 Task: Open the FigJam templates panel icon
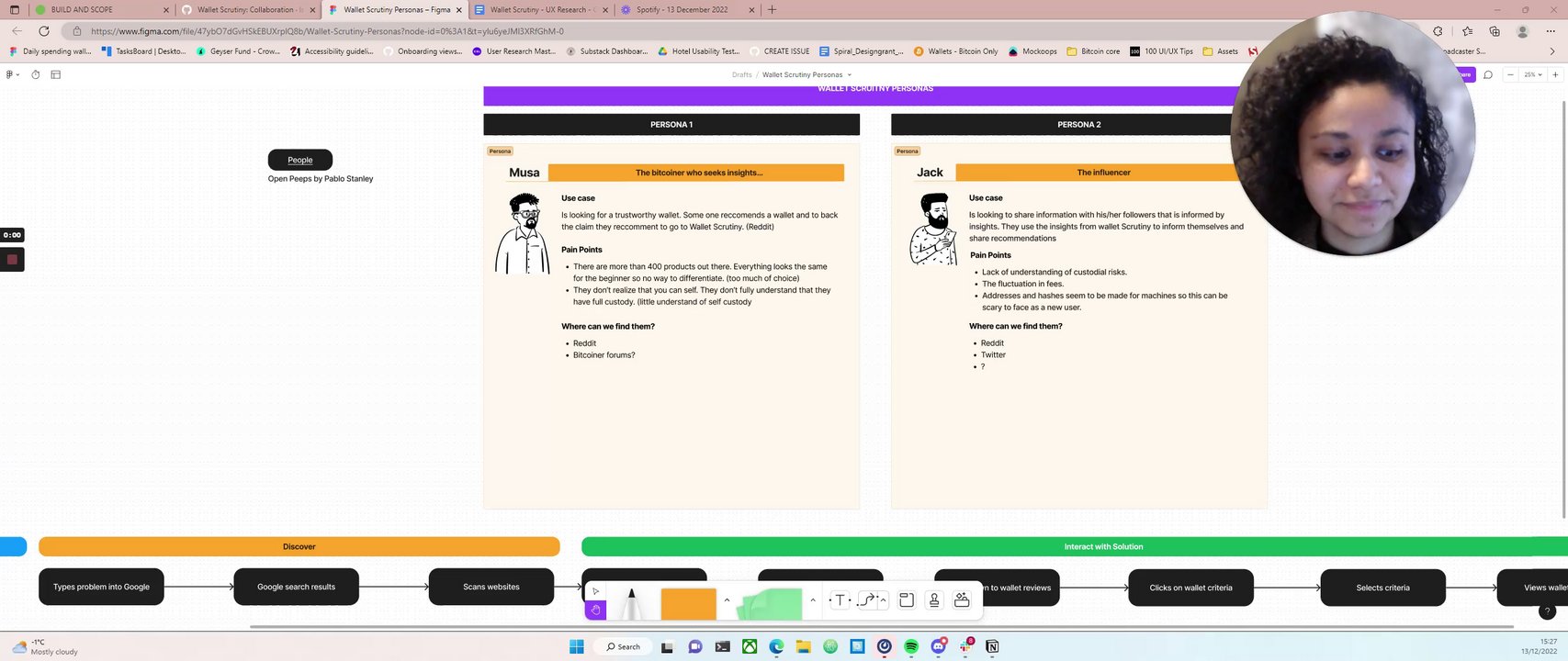pos(55,74)
